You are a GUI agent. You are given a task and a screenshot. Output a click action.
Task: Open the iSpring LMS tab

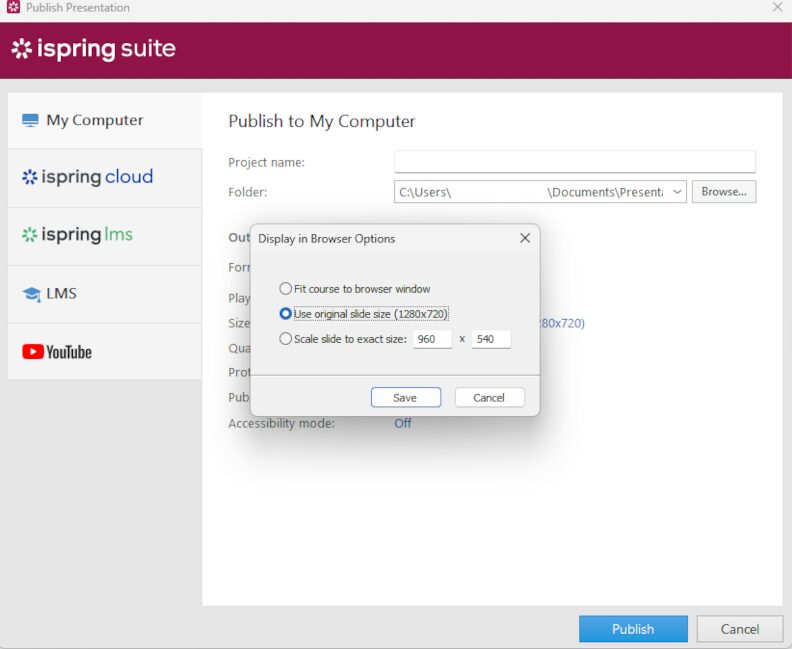point(105,235)
